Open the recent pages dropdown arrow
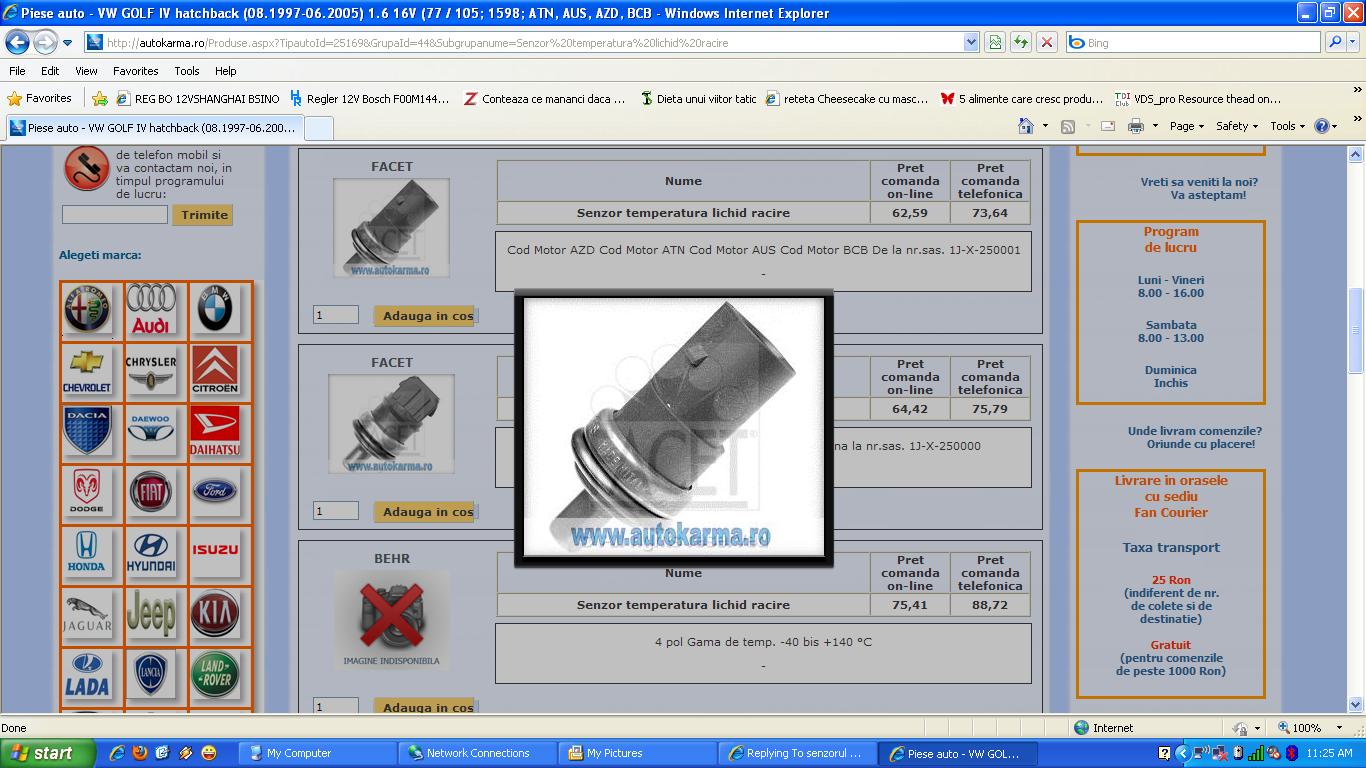 point(67,43)
